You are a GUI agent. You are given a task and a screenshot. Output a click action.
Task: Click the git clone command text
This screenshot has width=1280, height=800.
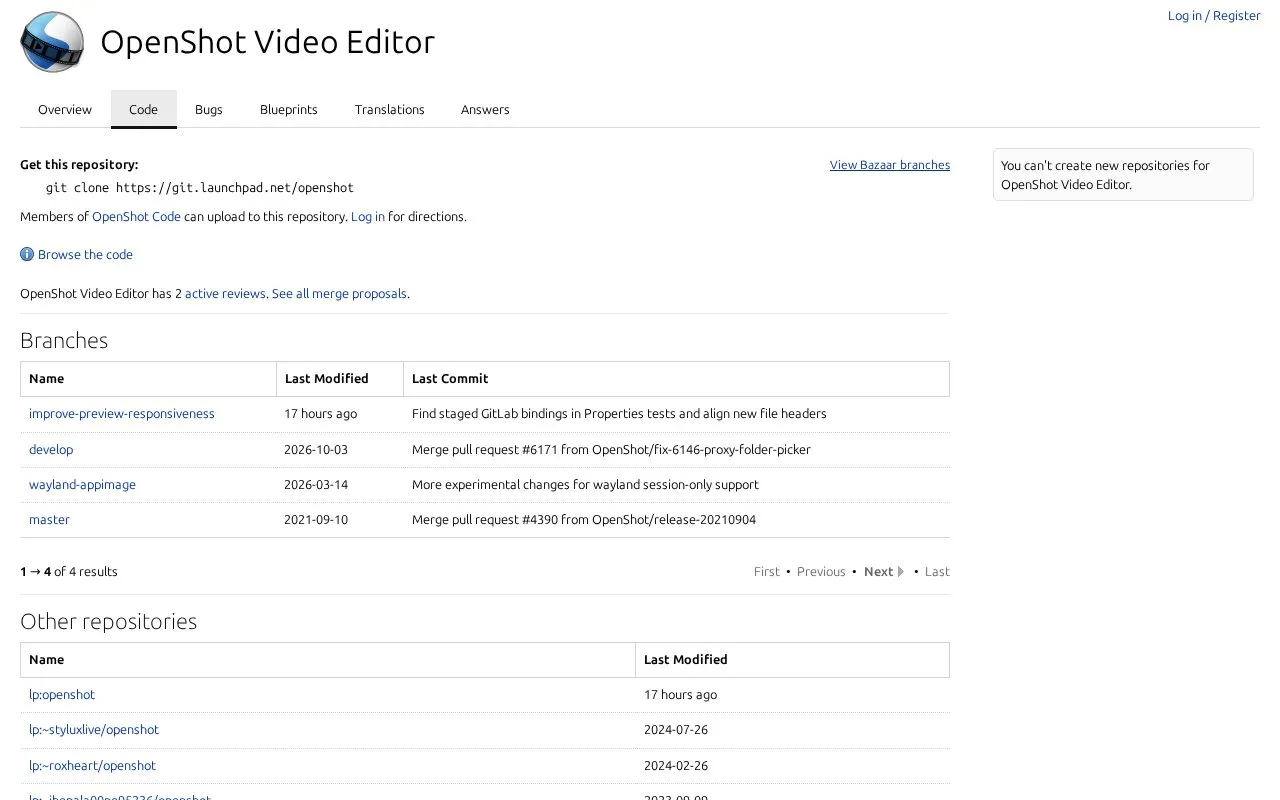(200, 187)
